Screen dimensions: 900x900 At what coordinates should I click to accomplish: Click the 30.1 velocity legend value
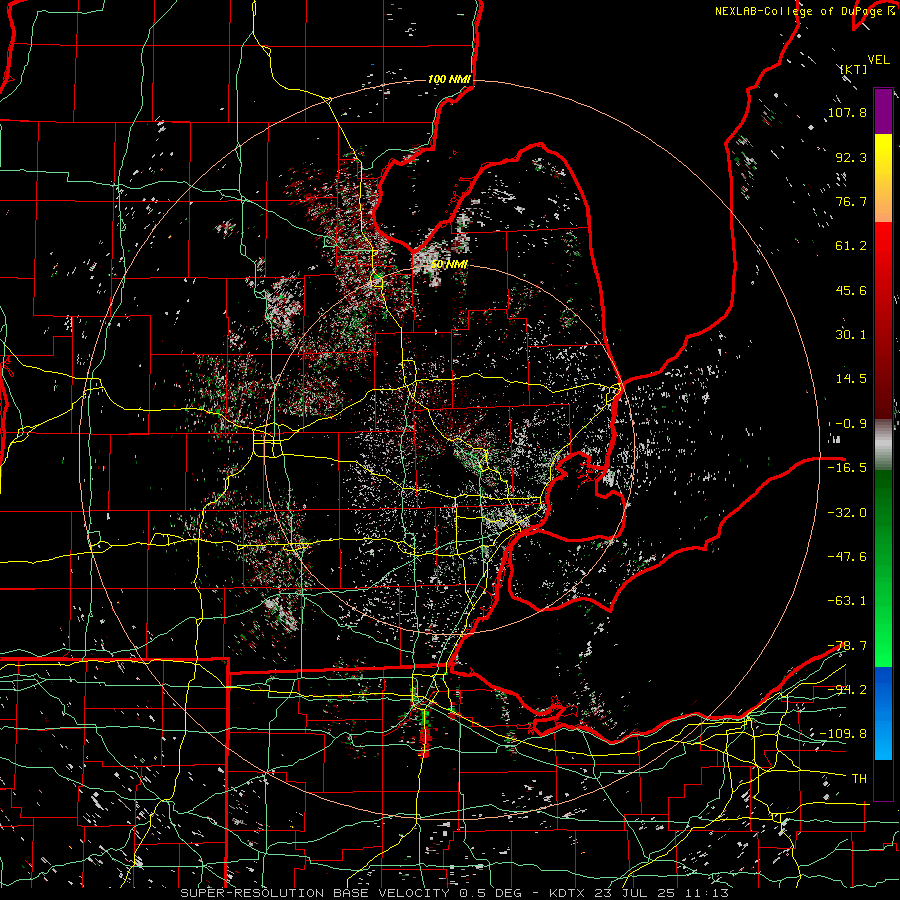pyautogui.click(x=851, y=335)
